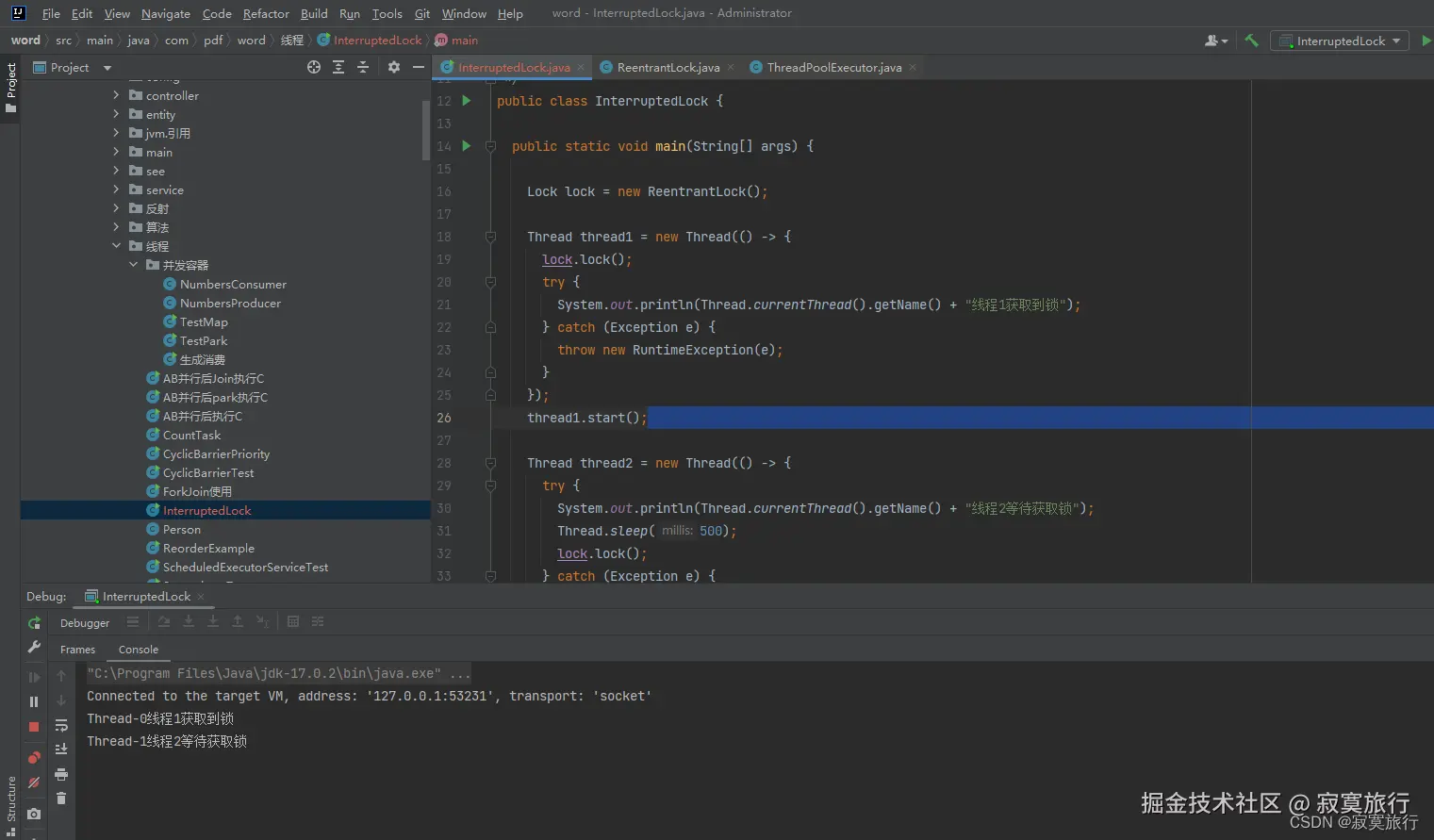1434x840 pixels.
Task: Toggle scroll to end of console
Action: [x=61, y=749]
